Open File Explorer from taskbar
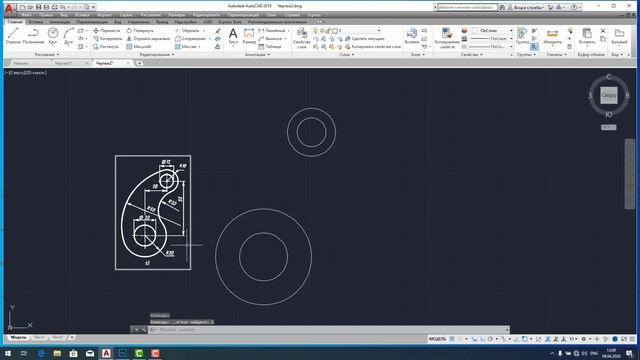This screenshot has height=360, width=640. coord(57,353)
